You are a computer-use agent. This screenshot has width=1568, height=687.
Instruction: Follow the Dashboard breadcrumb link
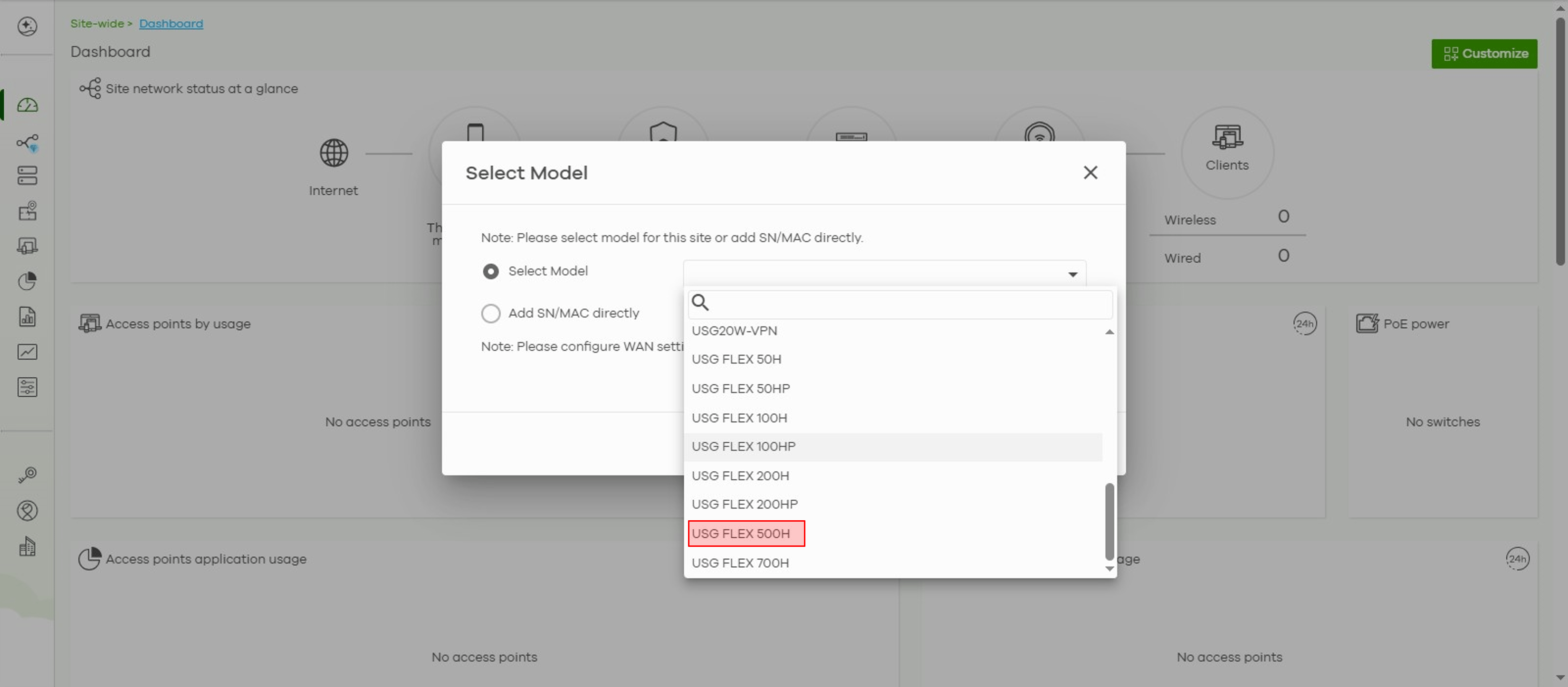tap(171, 23)
